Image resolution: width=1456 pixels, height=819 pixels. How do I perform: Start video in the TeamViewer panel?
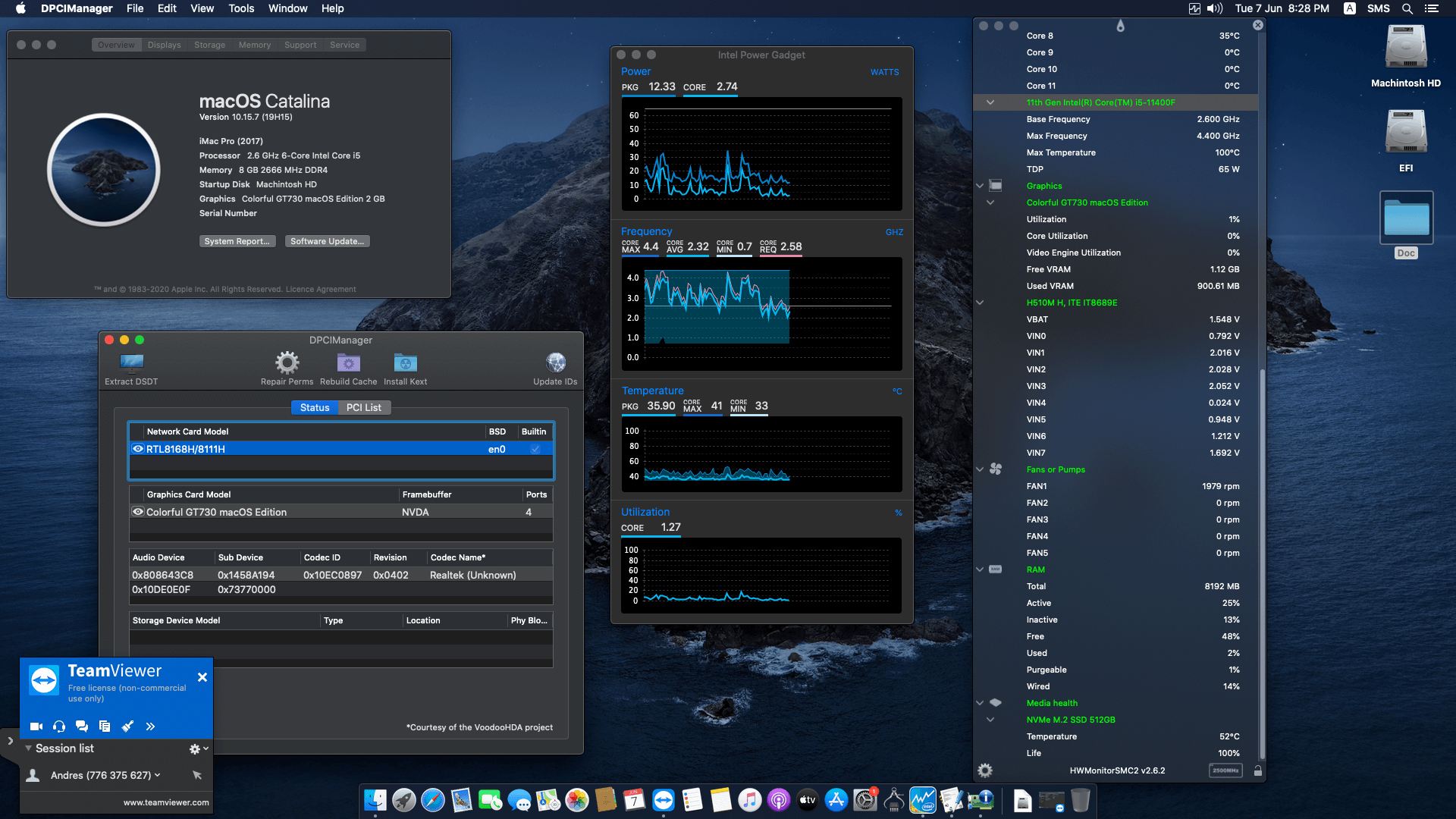[36, 726]
